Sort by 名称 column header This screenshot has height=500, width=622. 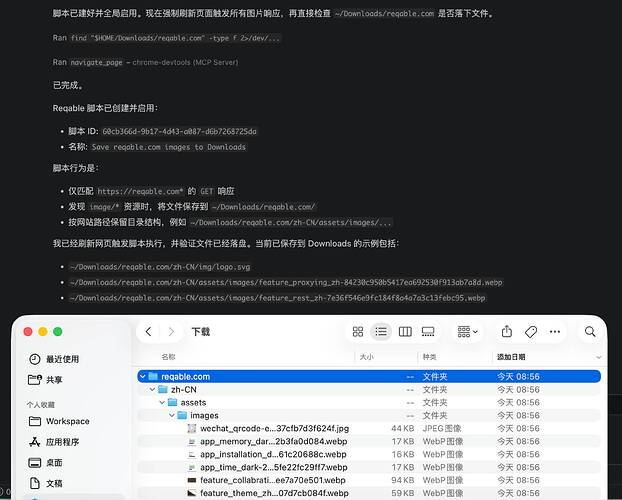point(168,357)
